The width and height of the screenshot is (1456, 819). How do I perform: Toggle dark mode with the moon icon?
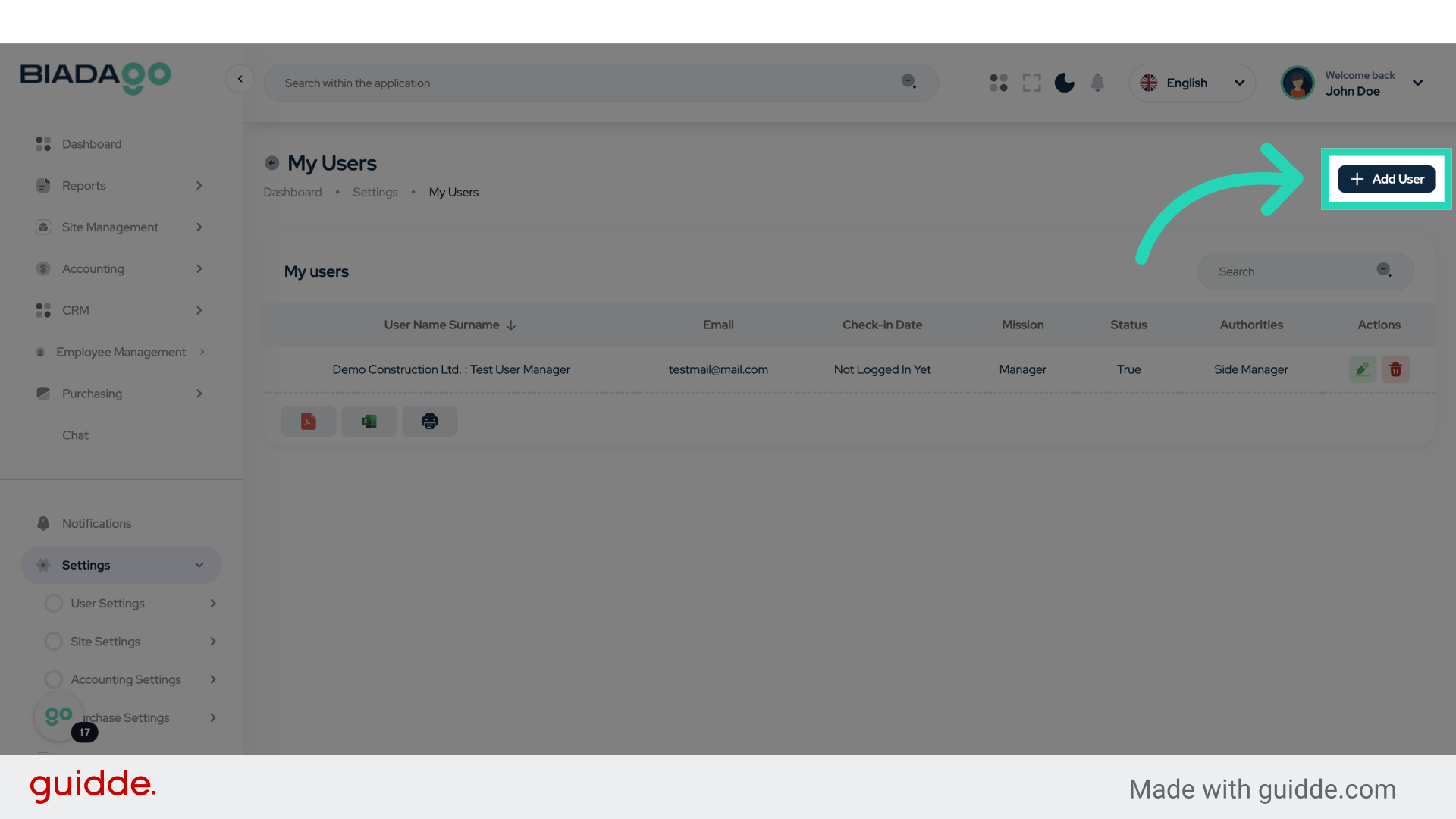click(x=1064, y=83)
